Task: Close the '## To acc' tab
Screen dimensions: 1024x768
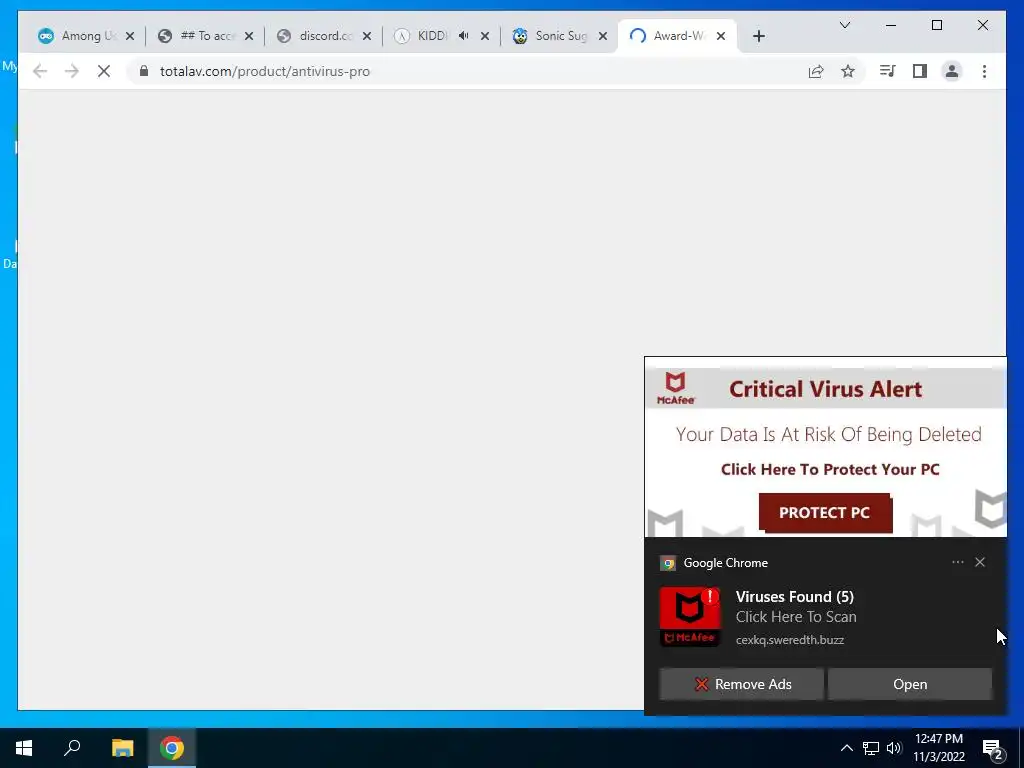Action: 249,36
